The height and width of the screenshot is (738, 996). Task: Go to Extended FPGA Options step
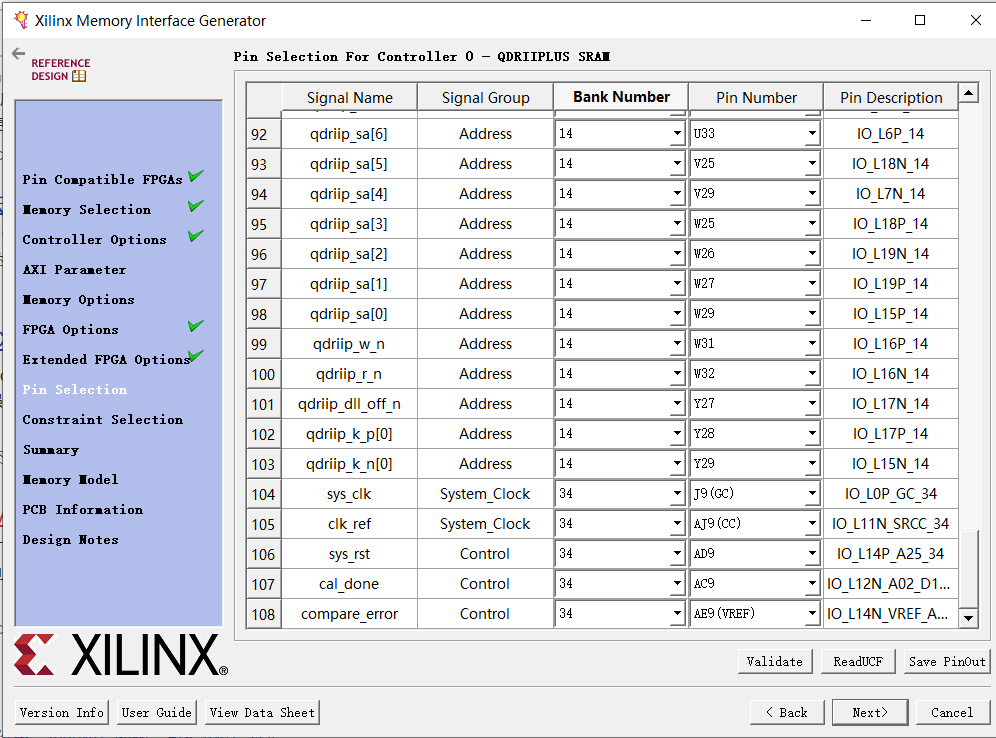click(107, 359)
